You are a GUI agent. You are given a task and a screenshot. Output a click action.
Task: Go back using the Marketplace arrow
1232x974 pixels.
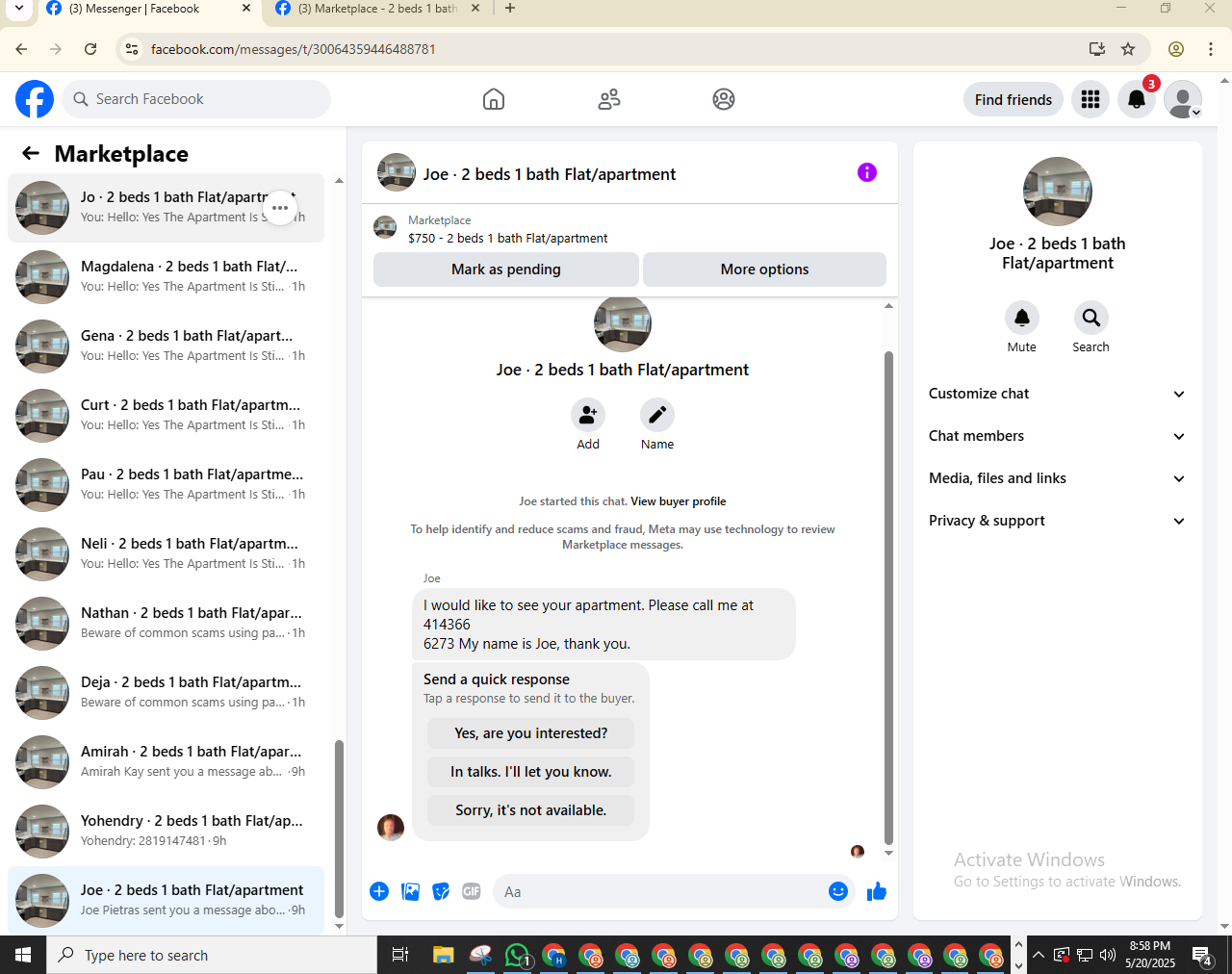[31, 153]
